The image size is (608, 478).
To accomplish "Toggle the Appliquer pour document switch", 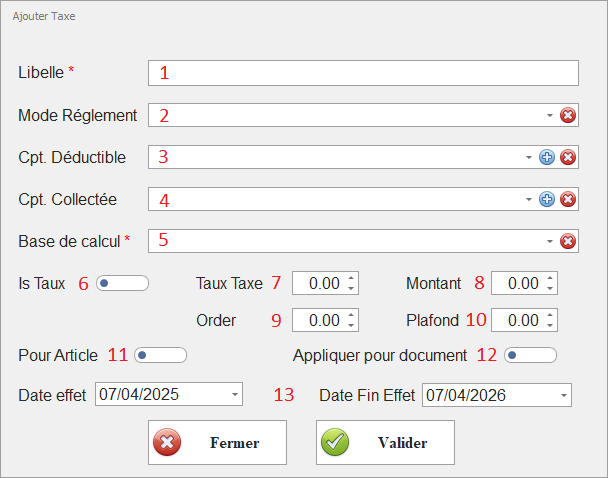I will 530,355.
